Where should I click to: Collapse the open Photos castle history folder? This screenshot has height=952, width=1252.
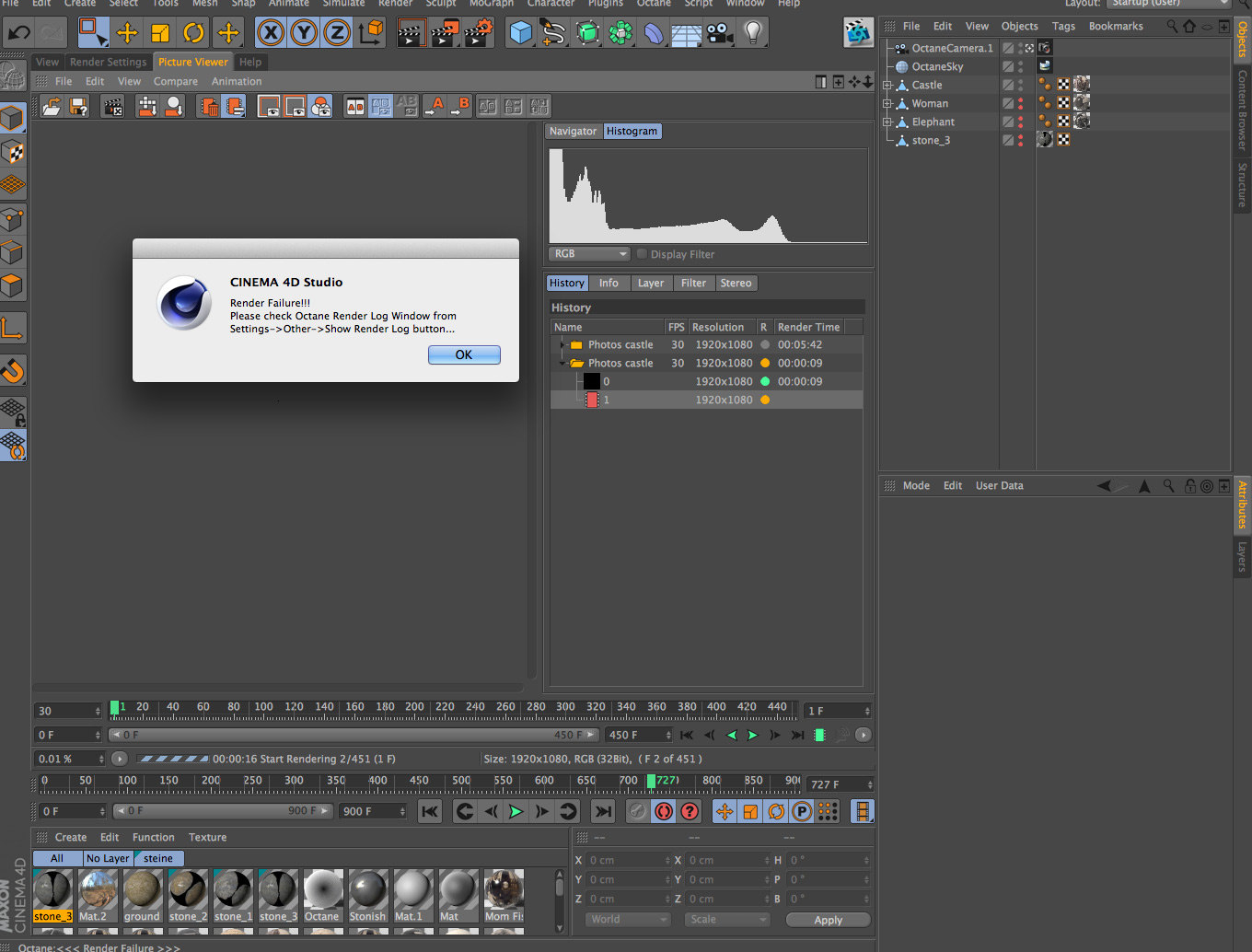click(x=562, y=363)
